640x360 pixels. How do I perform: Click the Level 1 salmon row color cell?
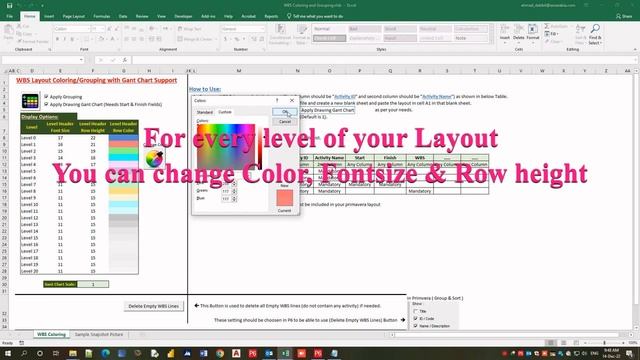coord(124,144)
